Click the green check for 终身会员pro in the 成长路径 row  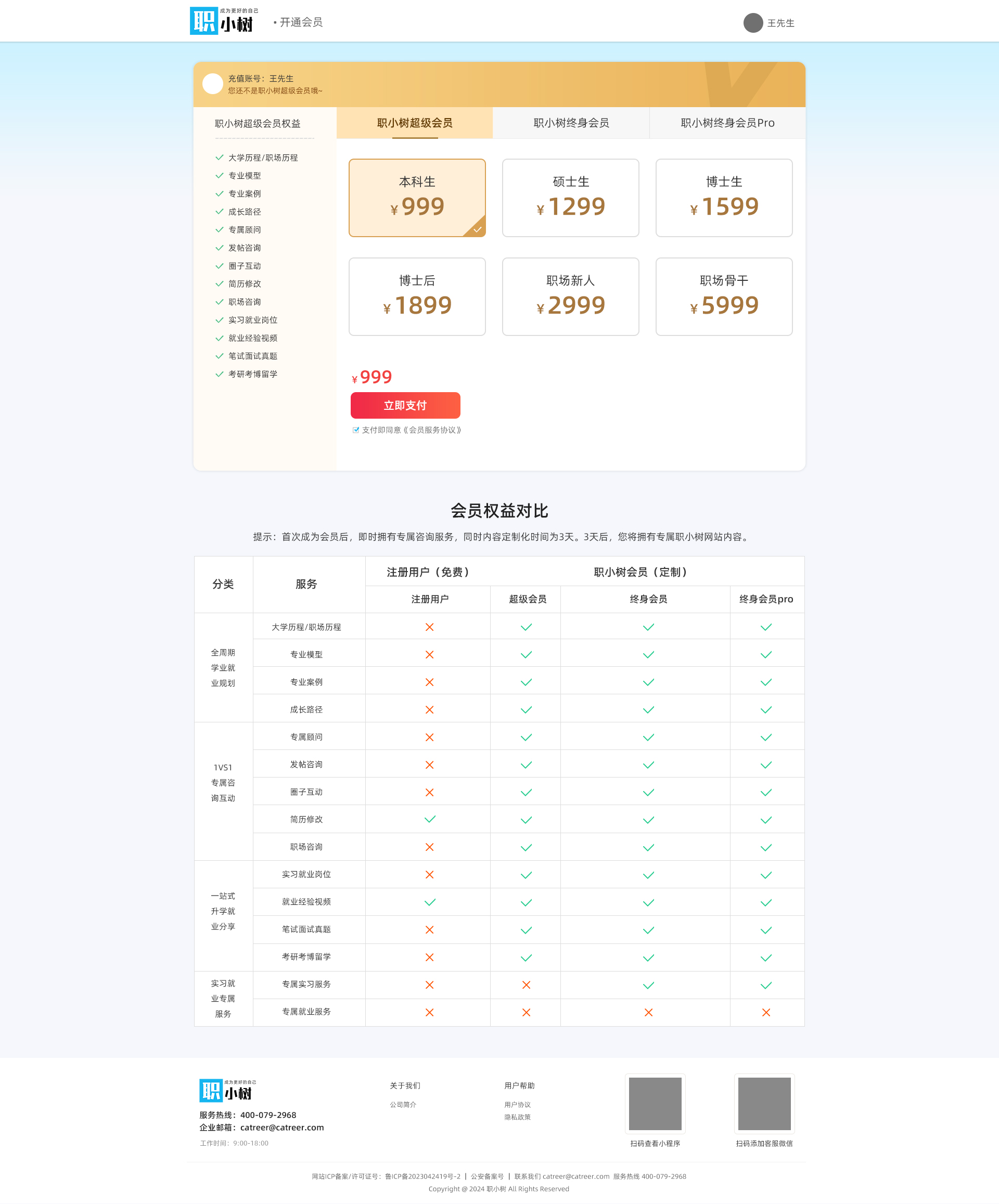click(766, 710)
